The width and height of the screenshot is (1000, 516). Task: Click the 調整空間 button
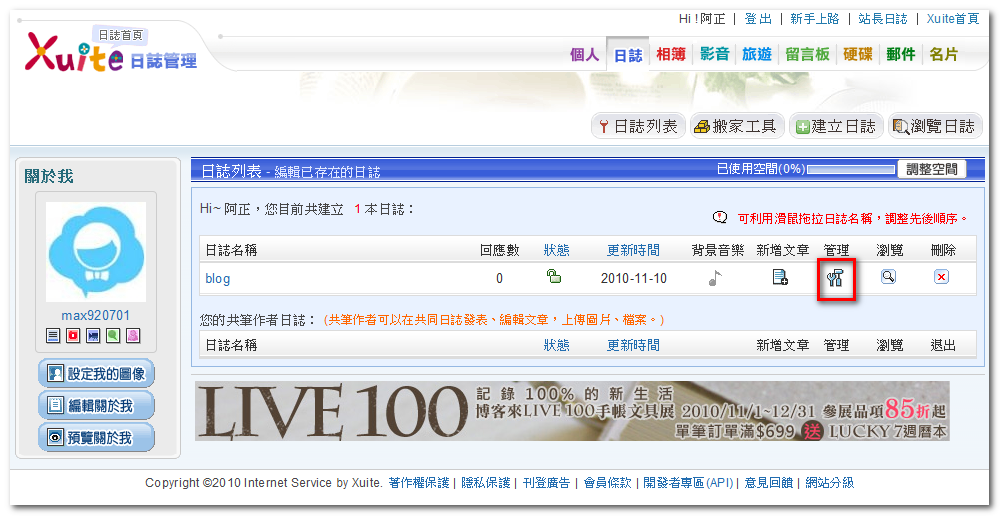[x=932, y=169]
